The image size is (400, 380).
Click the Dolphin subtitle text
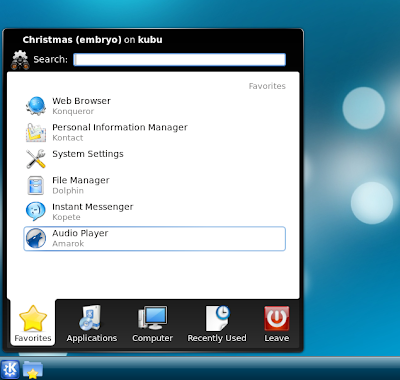tap(68, 191)
